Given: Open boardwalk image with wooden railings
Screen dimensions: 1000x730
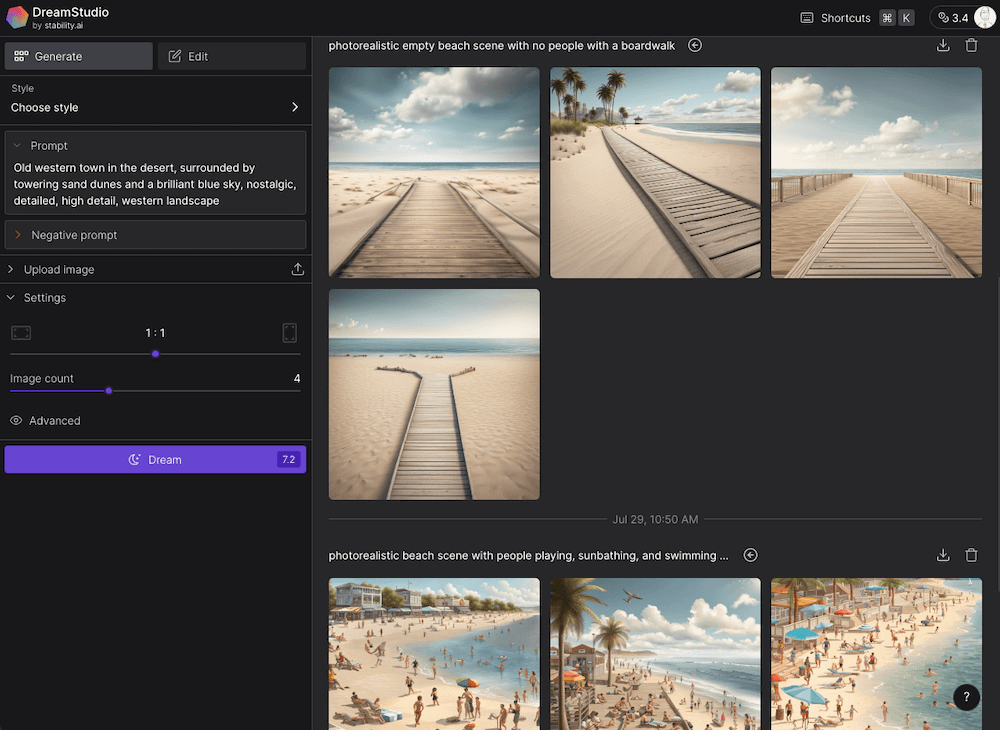Looking at the screenshot, I should click(876, 172).
